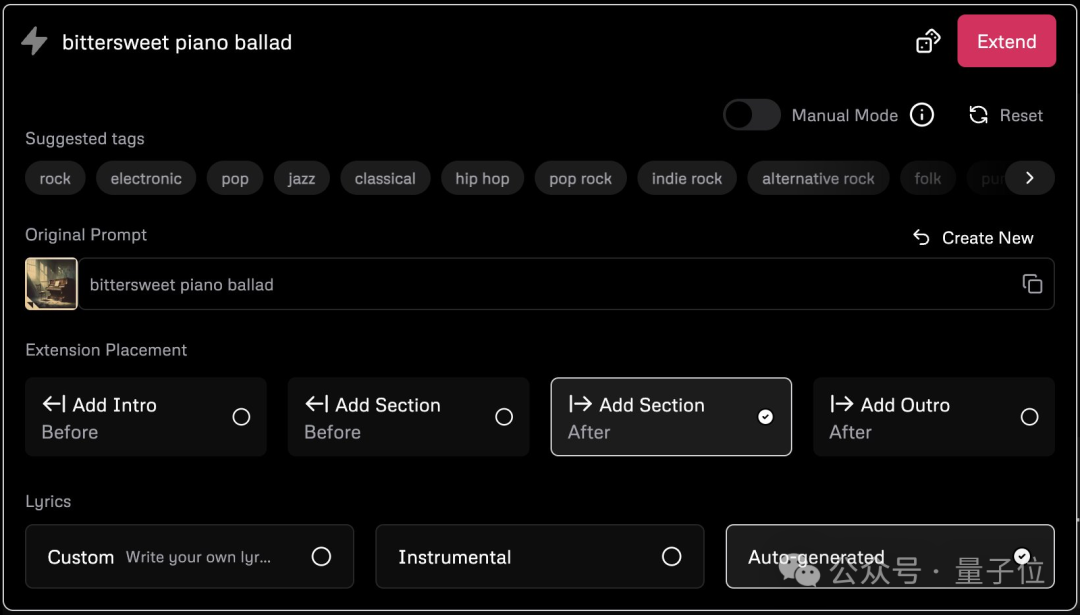The image size is (1080, 615).
Task: Copy the original prompt with copy icon
Action: pyautogui.click(x=1032, y=284)
